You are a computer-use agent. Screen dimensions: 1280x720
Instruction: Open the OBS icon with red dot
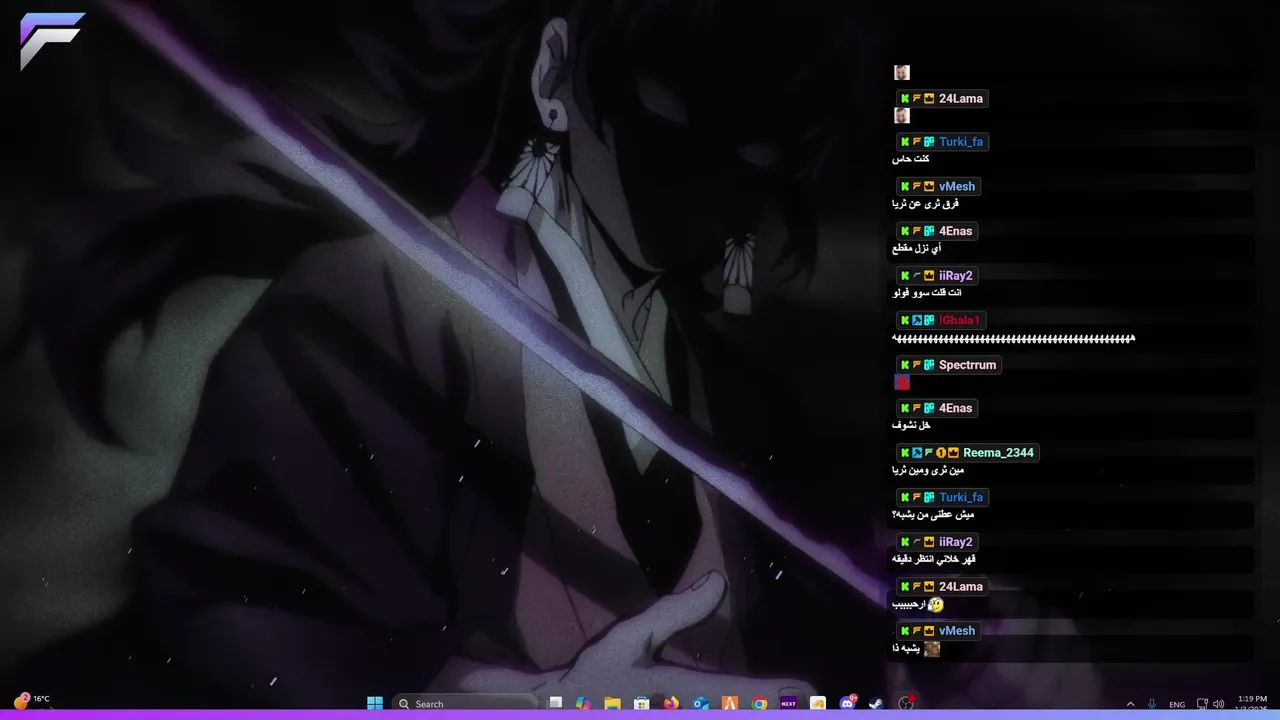[x=907, y=702]
